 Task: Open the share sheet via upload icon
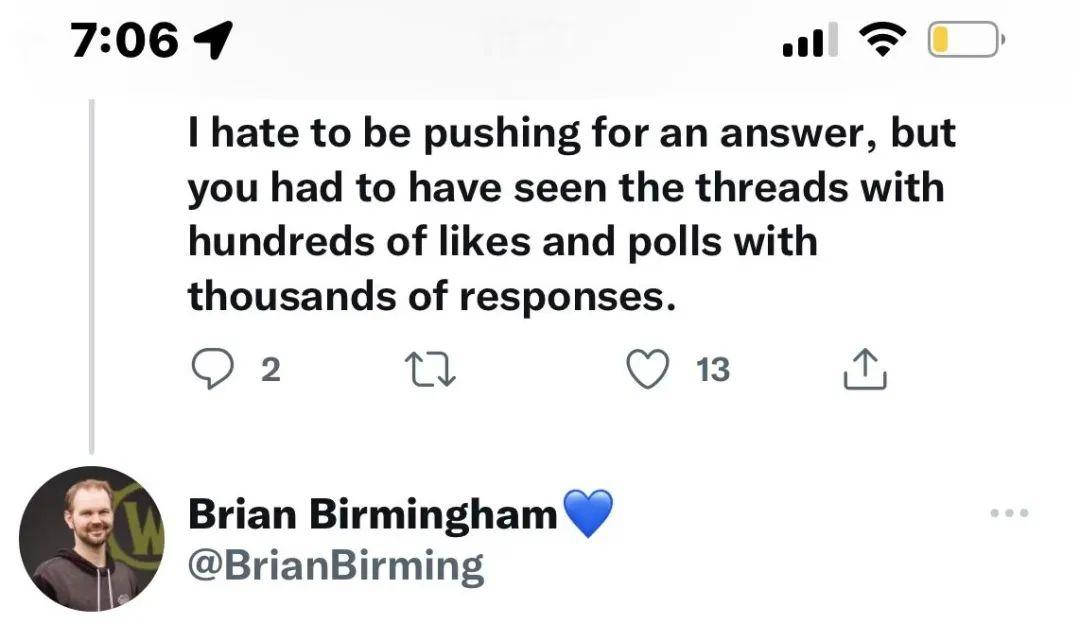click(x=865, y=371)
